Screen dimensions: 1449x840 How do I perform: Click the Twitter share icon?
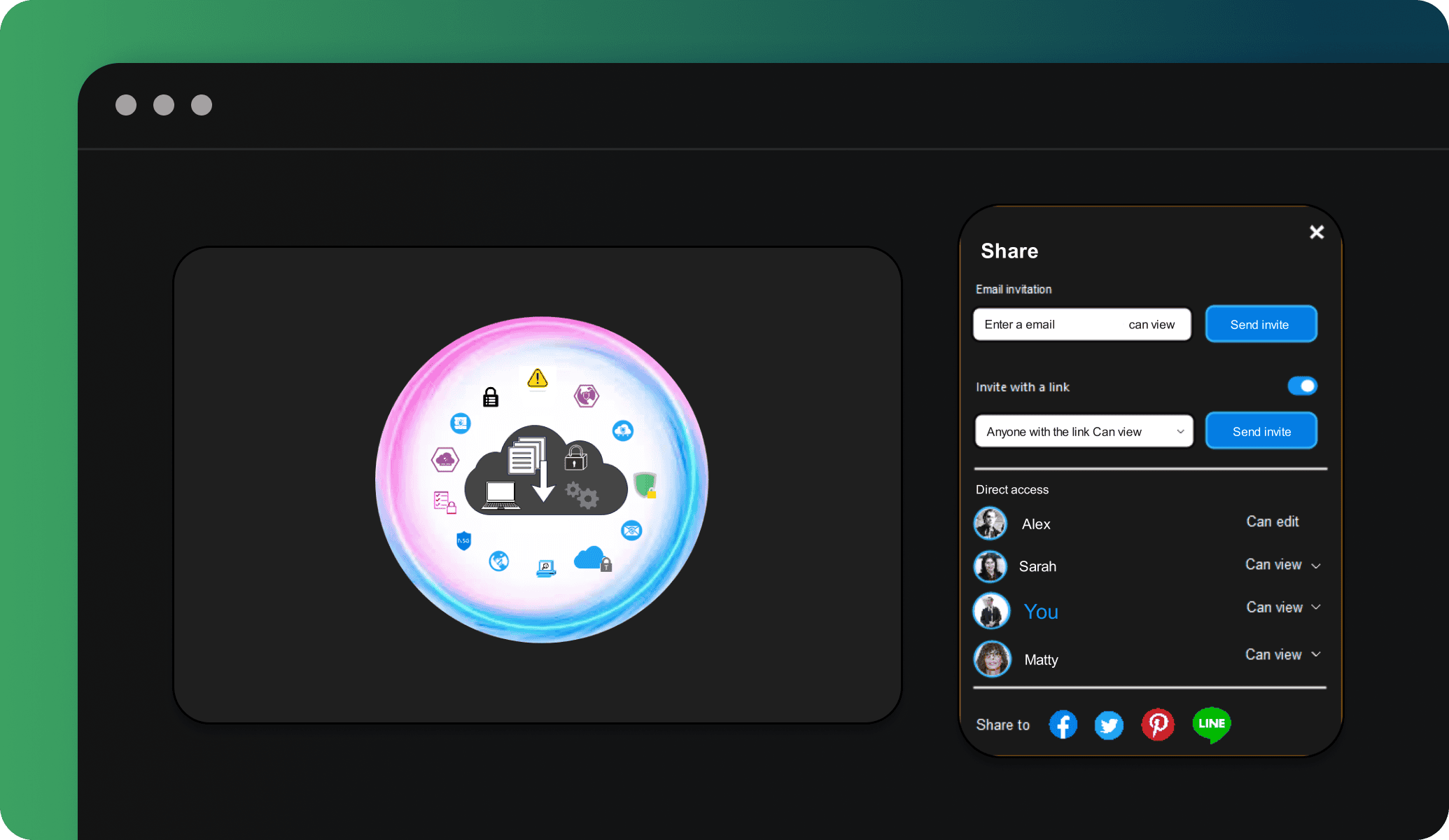1109,723
